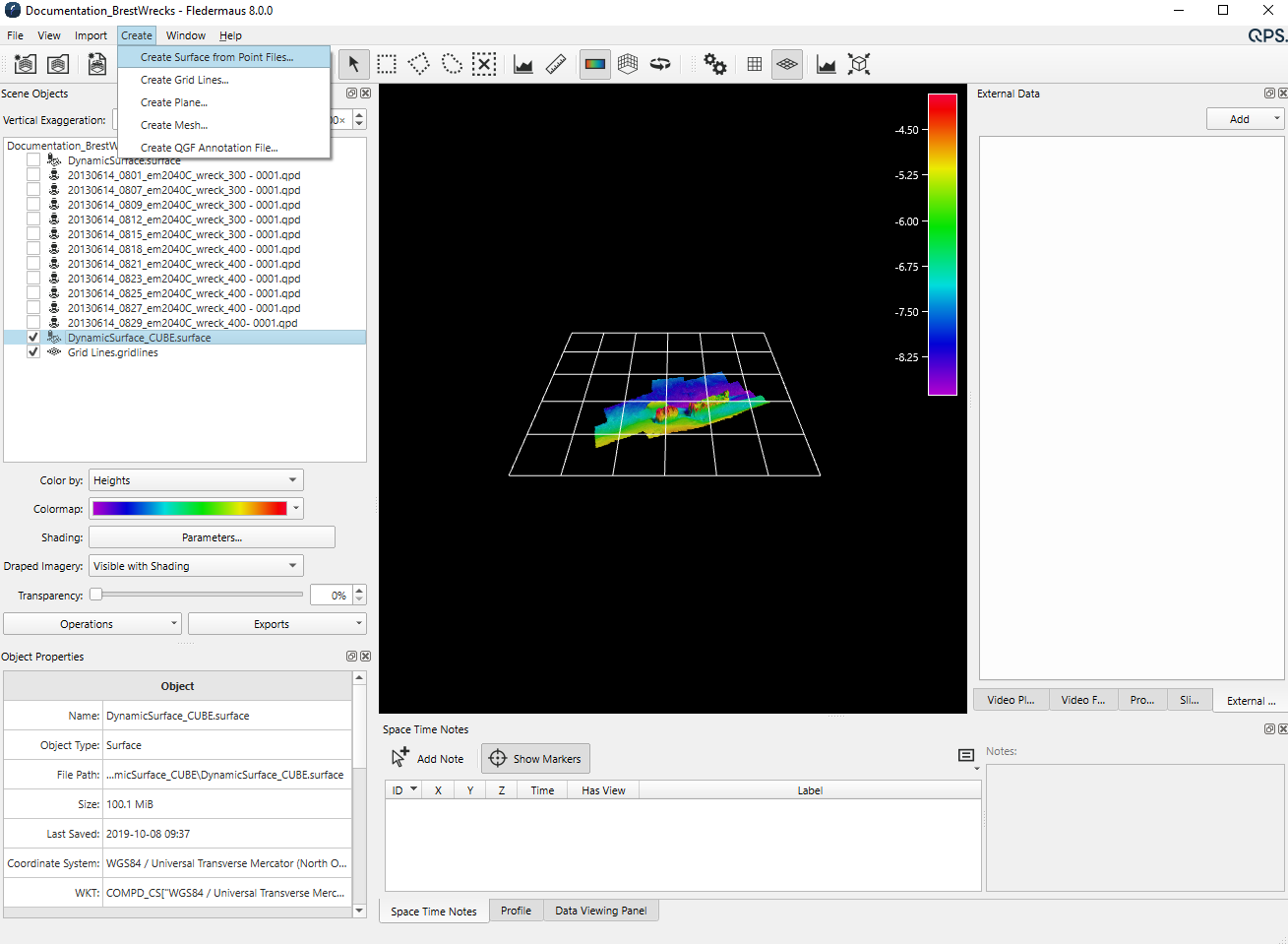Choose the polygon selection tool

[x=419, y=65]
